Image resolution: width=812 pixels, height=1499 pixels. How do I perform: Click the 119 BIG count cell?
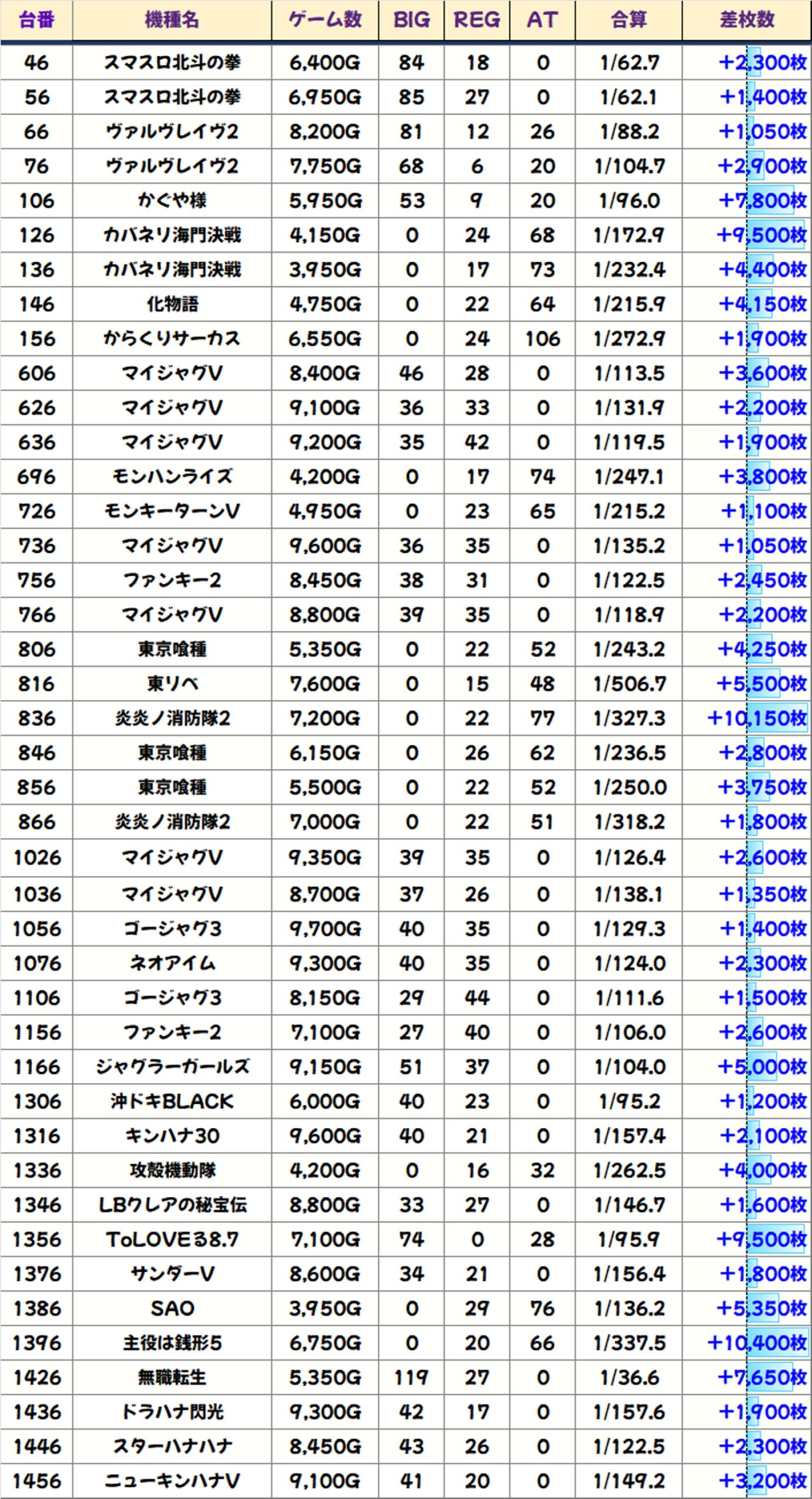coord(411,1377)
